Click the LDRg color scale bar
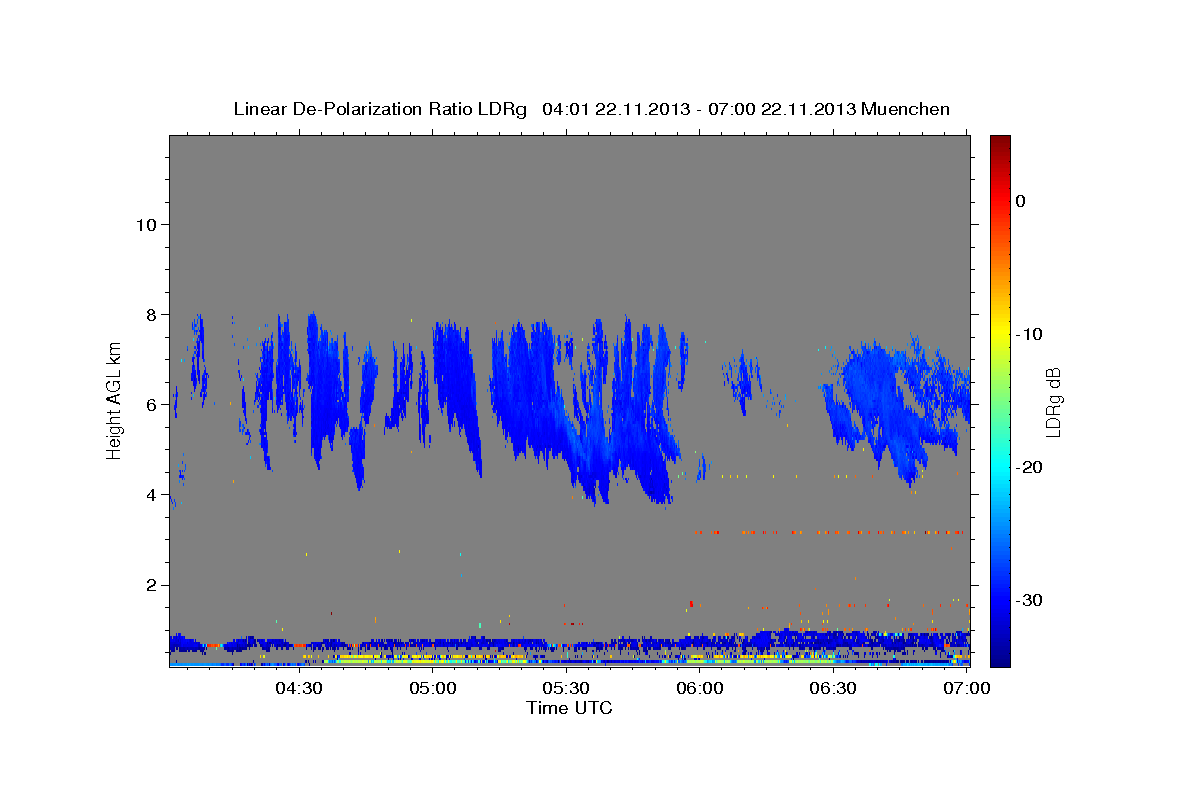The height and width of the screenshot is (800, 1200). click(1000, 401)
